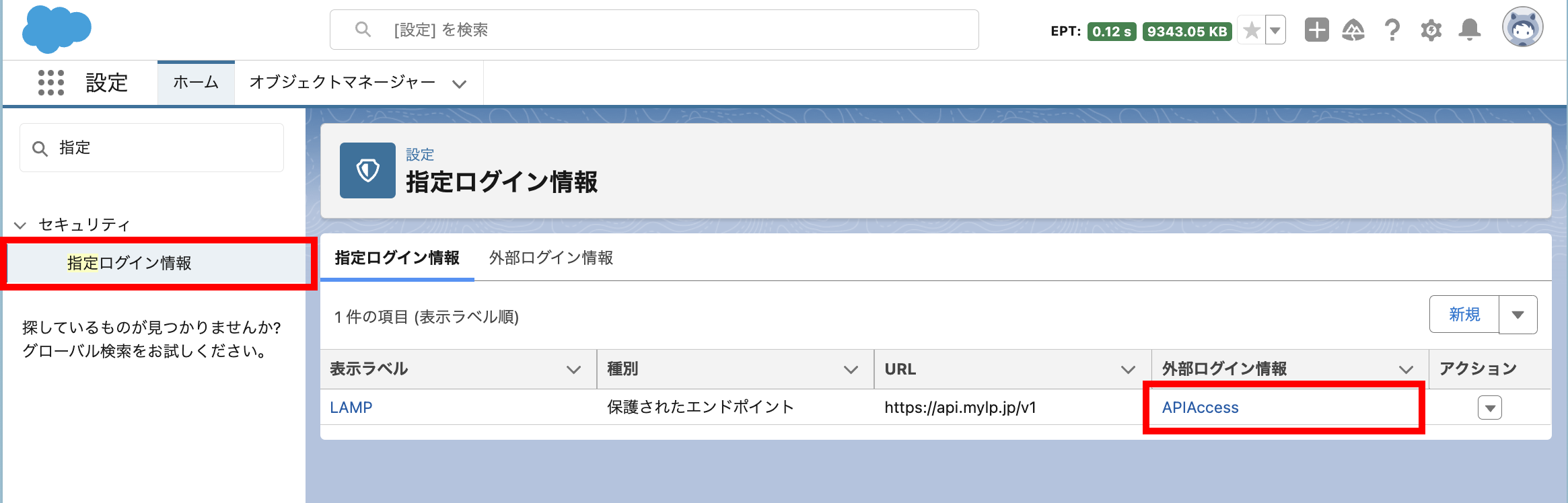This screenshot has width=1568, height=503.
Task: Click the Setup global search field
Action: pyautogui.click(x=653, y=30)
